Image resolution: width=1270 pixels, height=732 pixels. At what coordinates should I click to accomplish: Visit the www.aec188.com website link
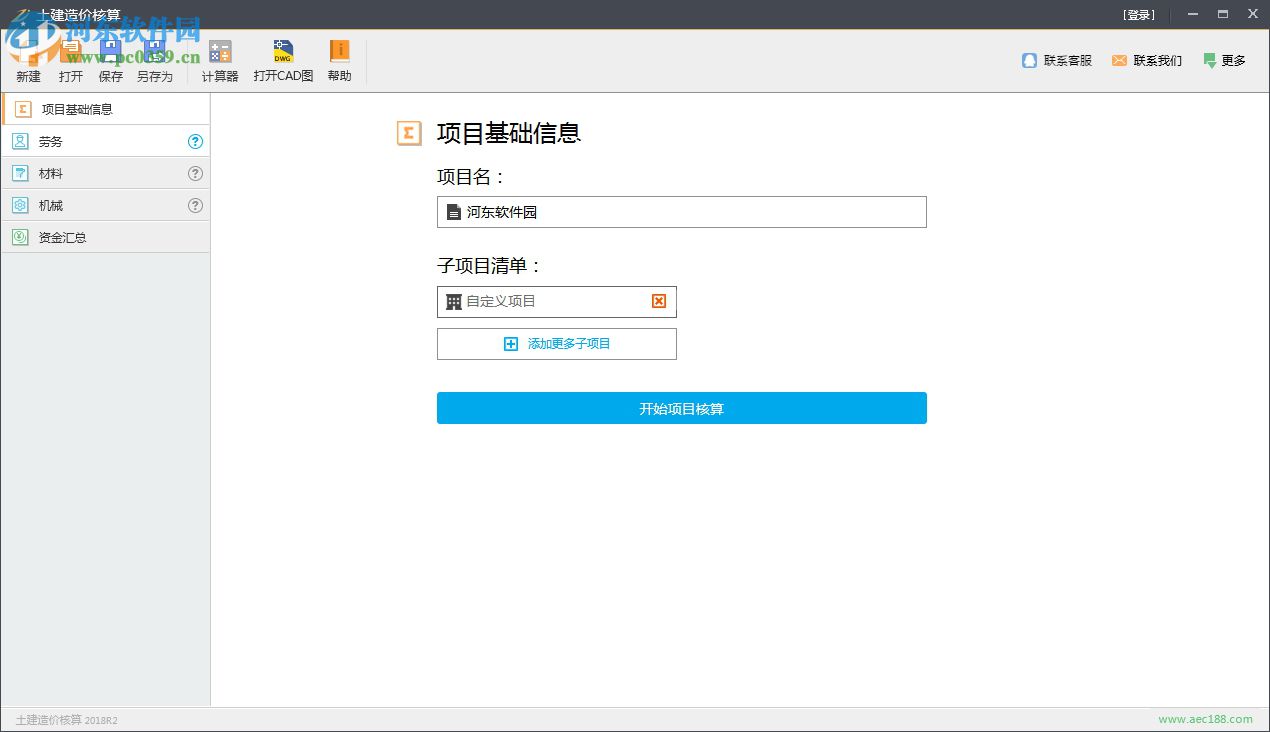(x=1206, y=718)
